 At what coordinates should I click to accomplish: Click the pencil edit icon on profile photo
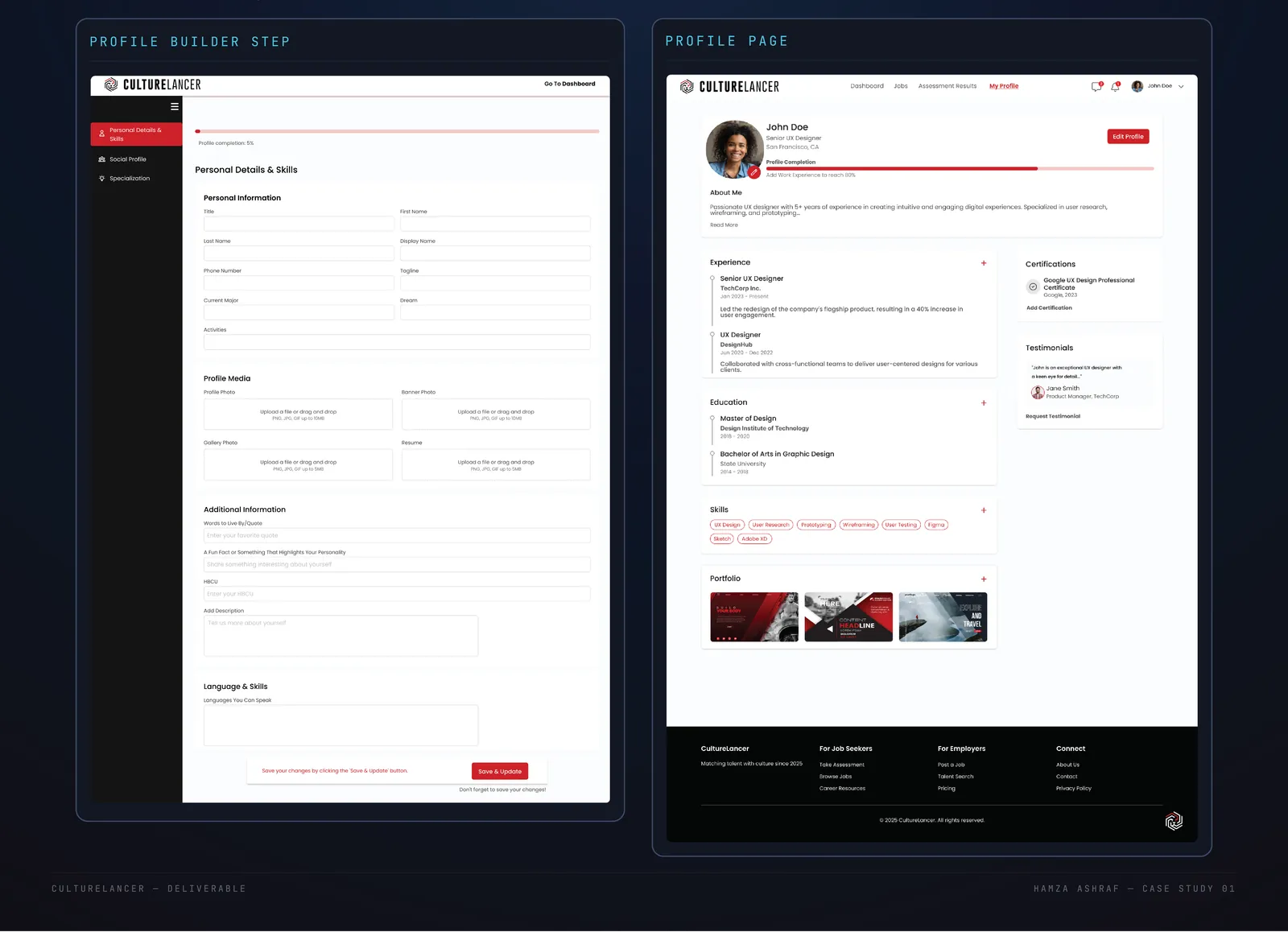754,171
